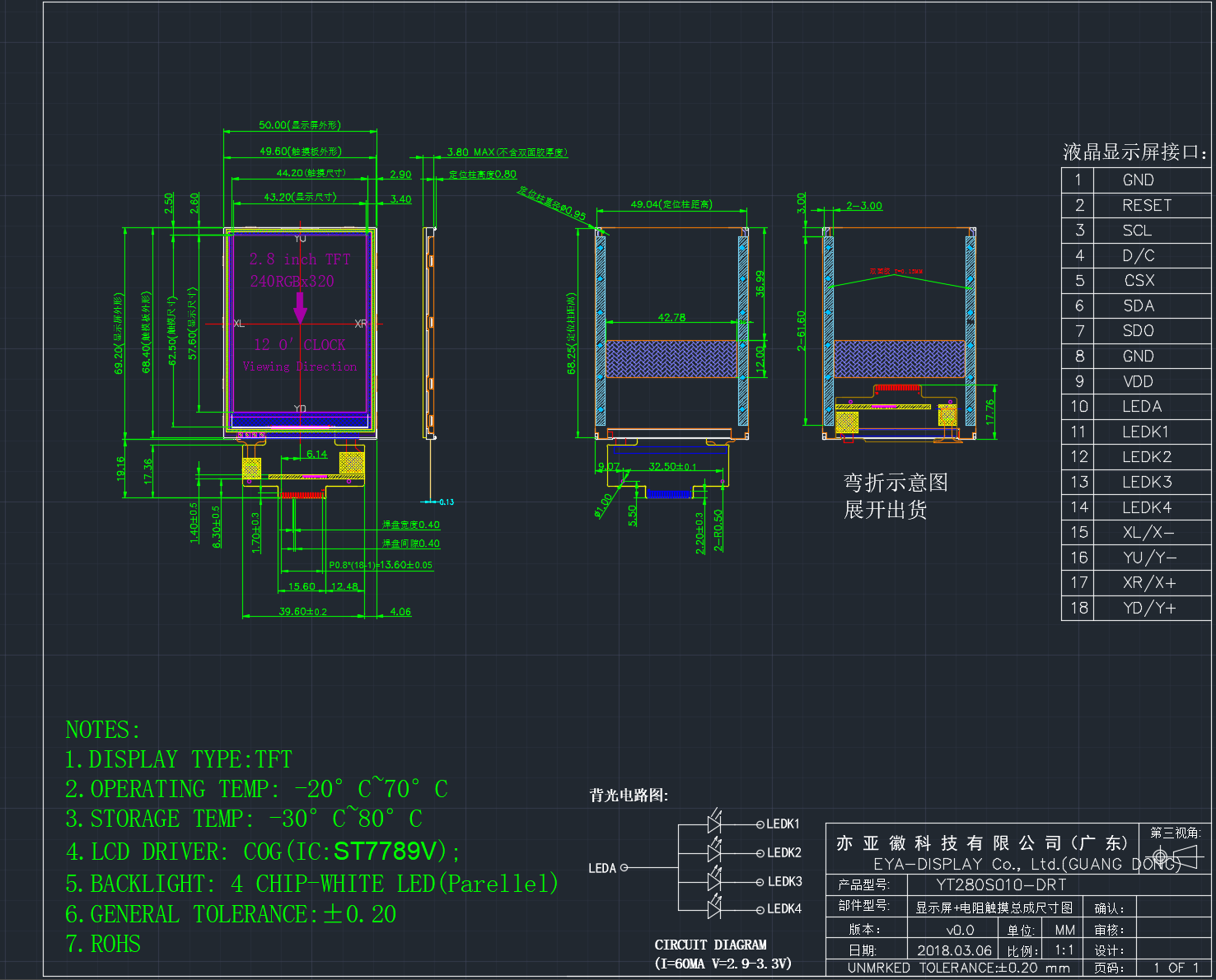Click the XL/X- pin entry
The width and height of the screenshot is (1216, 980).
(1148, 532)
